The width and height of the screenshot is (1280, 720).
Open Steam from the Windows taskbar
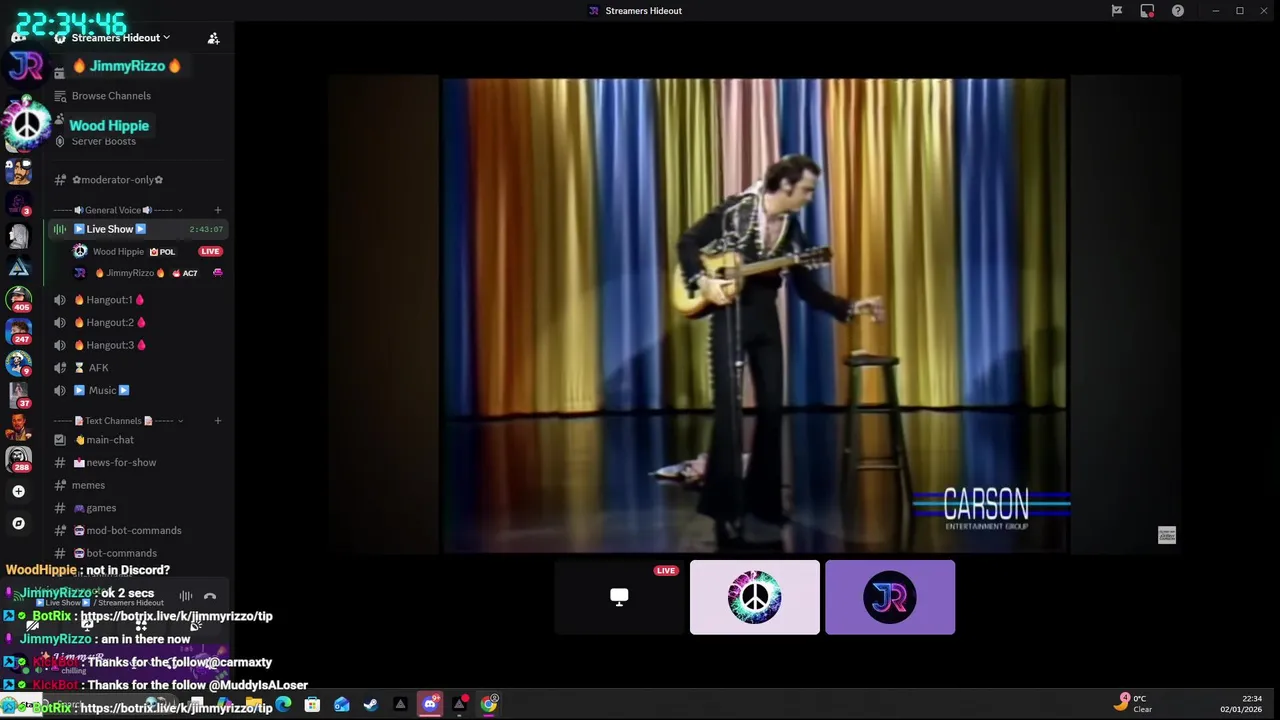371,704
